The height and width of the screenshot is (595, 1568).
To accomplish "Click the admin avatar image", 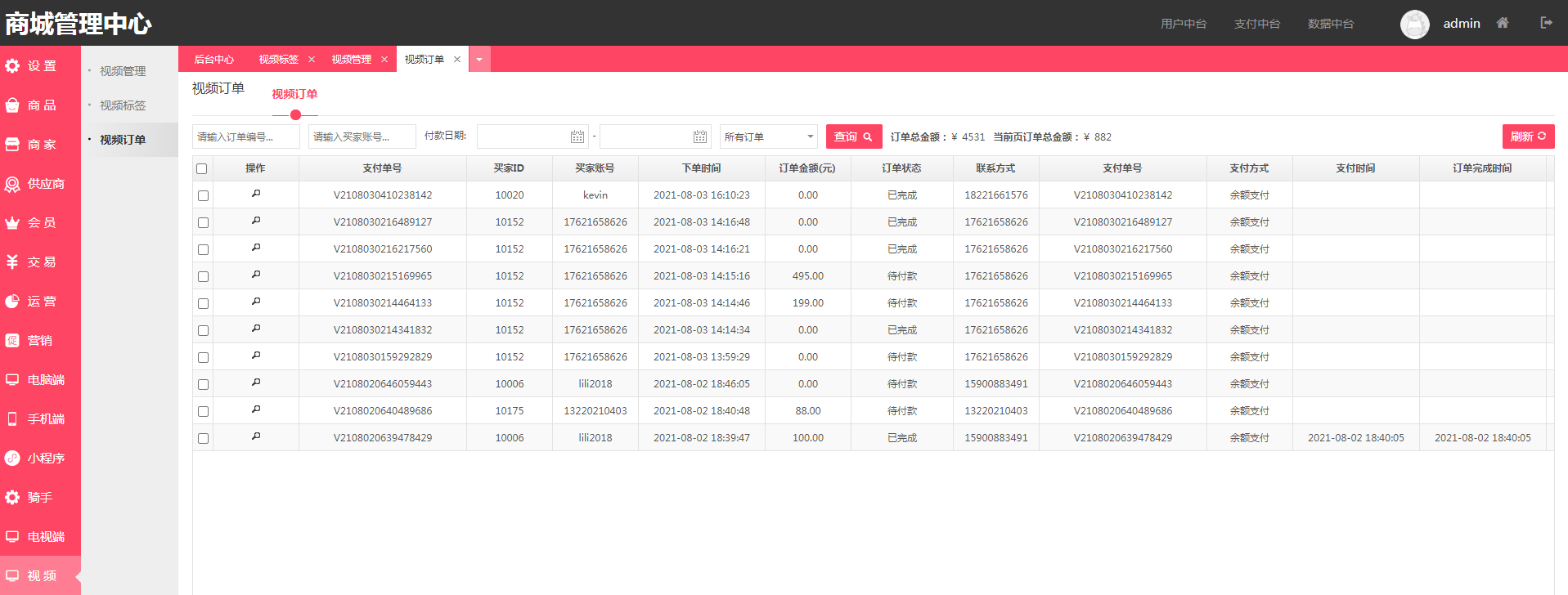I will pyautogui.click(x=1415, y=24).
